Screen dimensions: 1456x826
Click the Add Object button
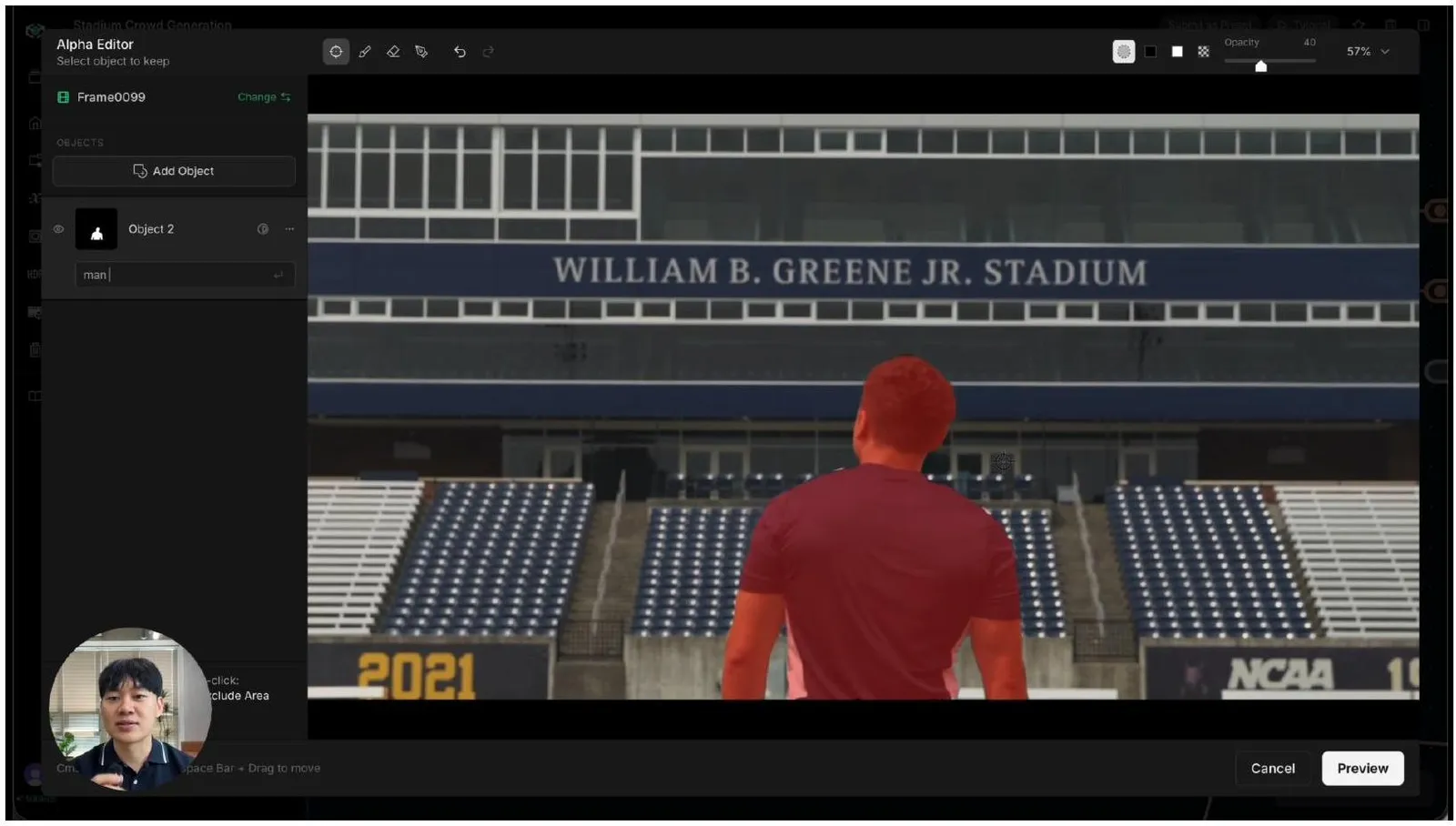(174, 171)
